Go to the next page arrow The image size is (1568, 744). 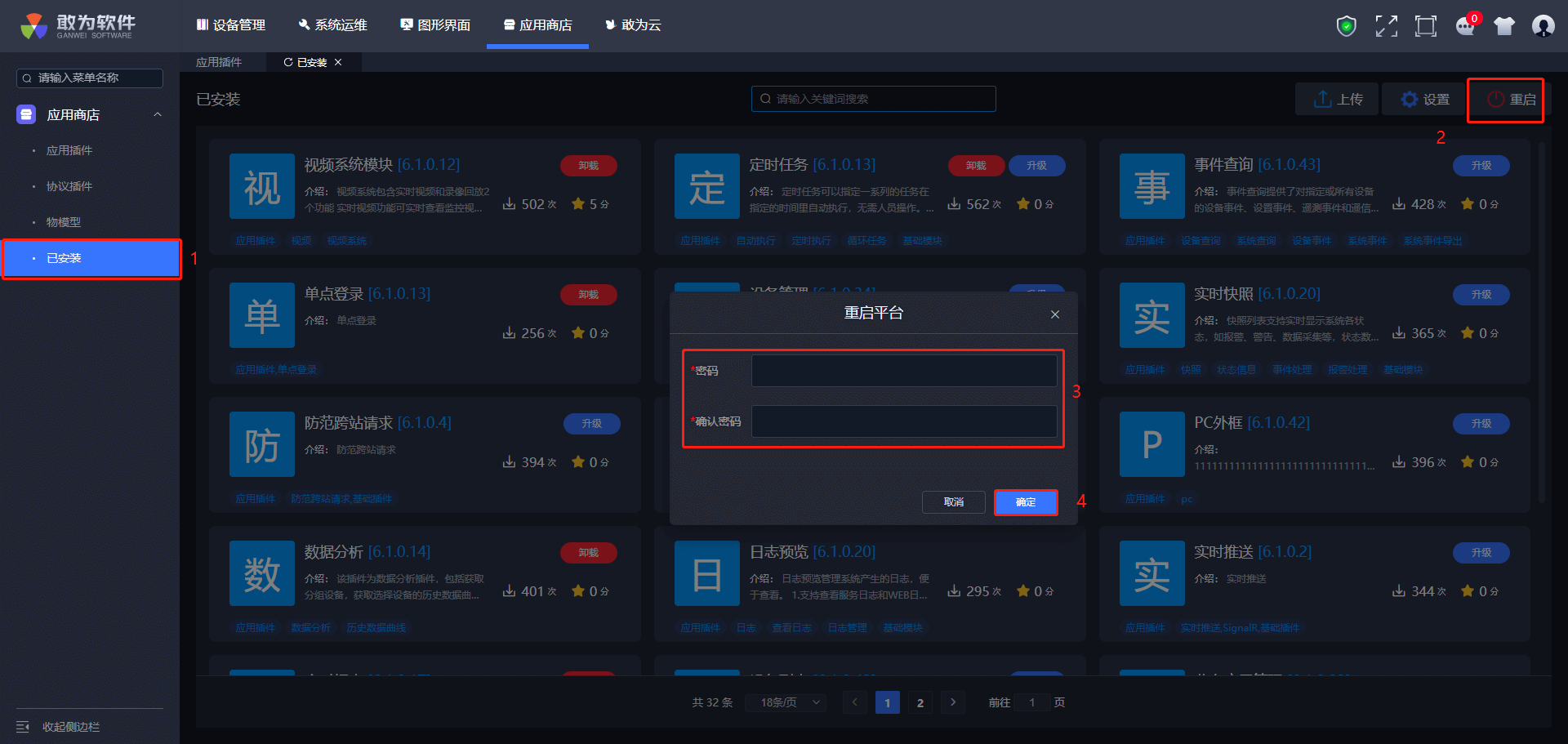tap(953, 702)
